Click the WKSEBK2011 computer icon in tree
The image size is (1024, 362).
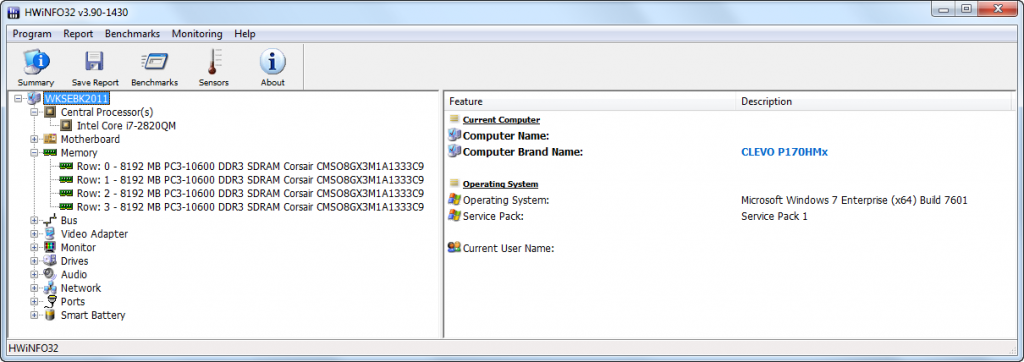tap(35, 99)
